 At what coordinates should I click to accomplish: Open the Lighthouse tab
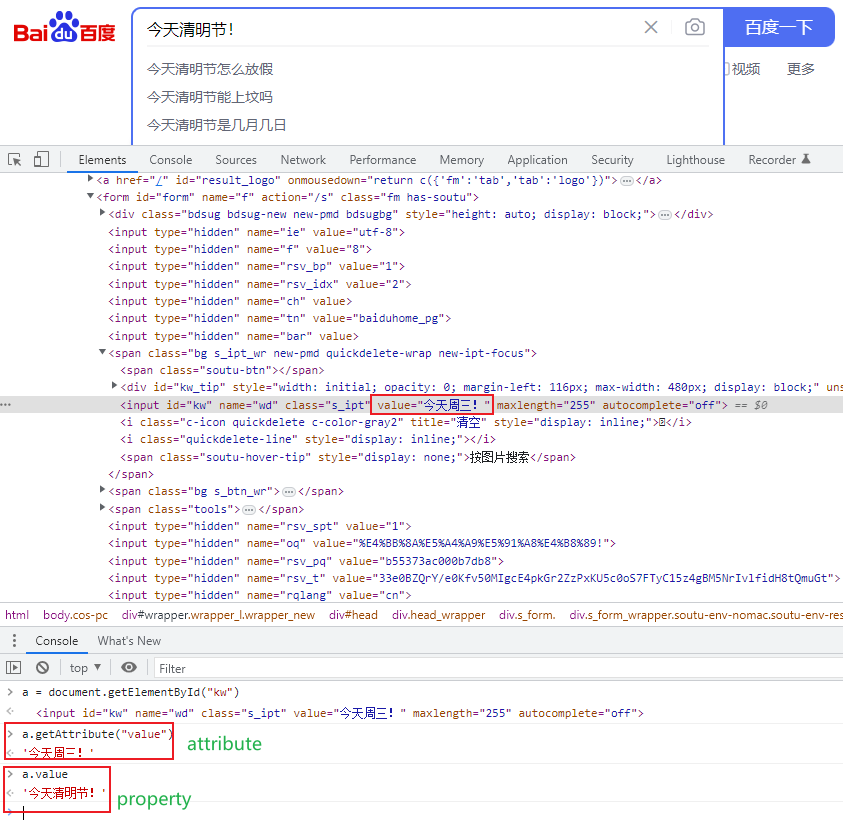click(695, 160)
